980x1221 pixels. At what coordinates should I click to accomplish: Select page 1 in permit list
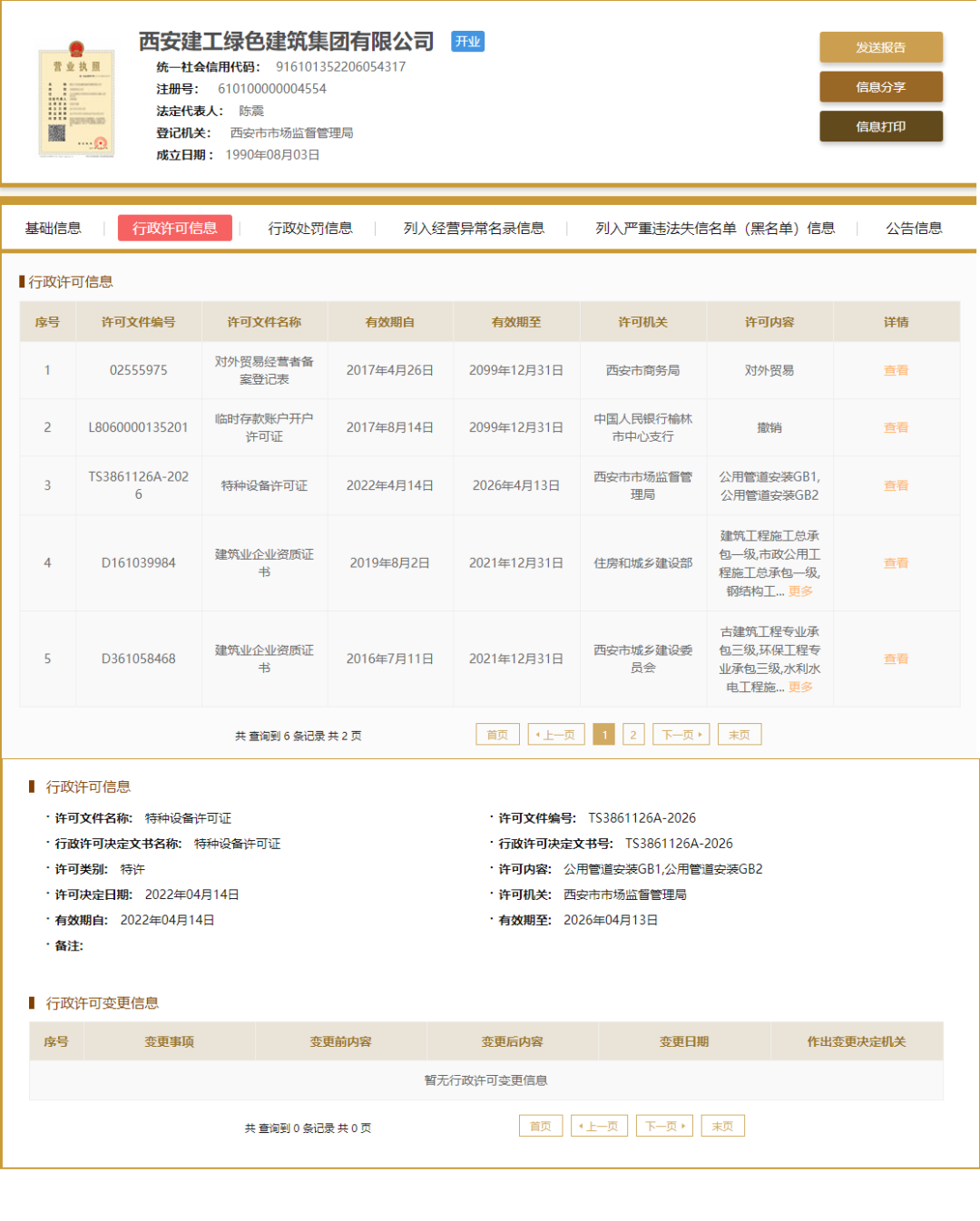click(604, 735)
